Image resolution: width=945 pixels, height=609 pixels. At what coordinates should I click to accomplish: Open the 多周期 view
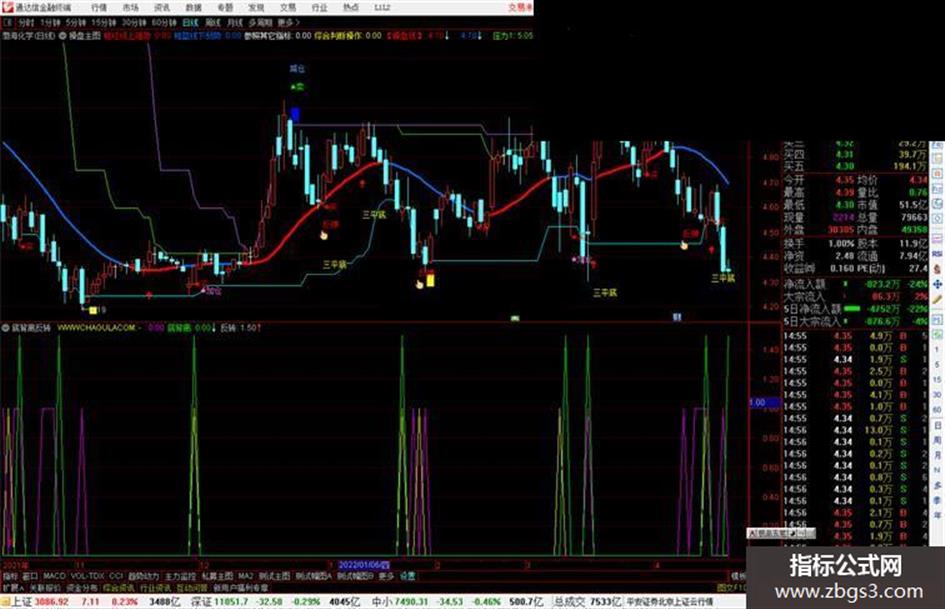pos(260,23)
